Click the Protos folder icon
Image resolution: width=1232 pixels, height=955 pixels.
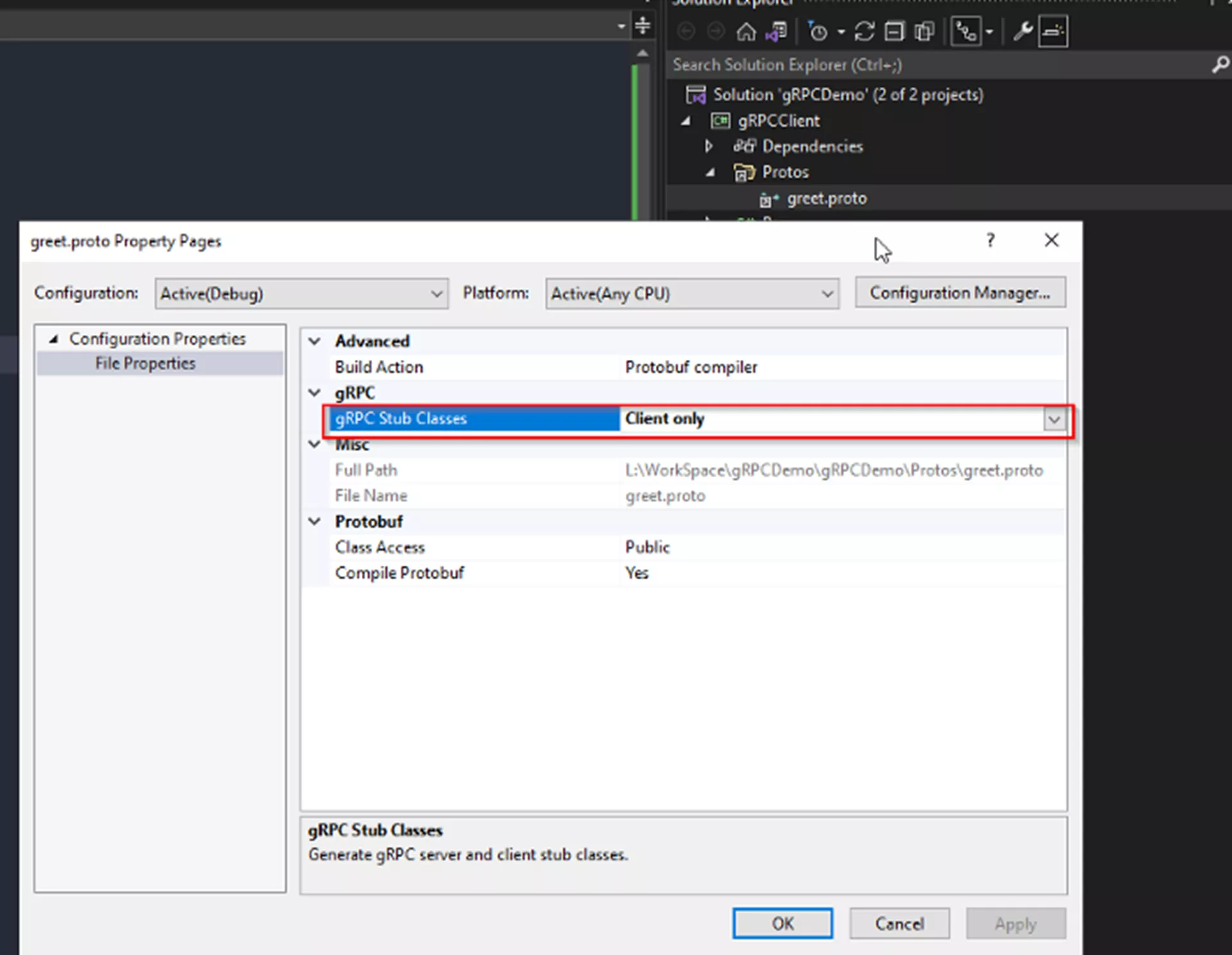coord(744,173)
